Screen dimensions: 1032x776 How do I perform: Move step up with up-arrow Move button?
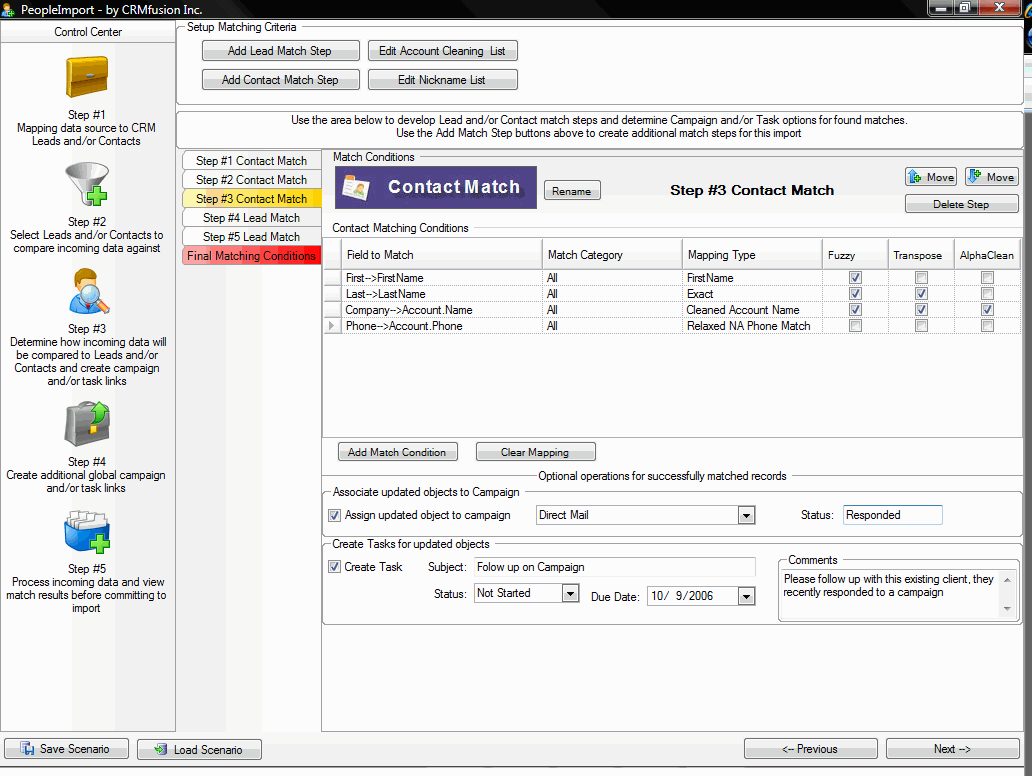point(932,177)
